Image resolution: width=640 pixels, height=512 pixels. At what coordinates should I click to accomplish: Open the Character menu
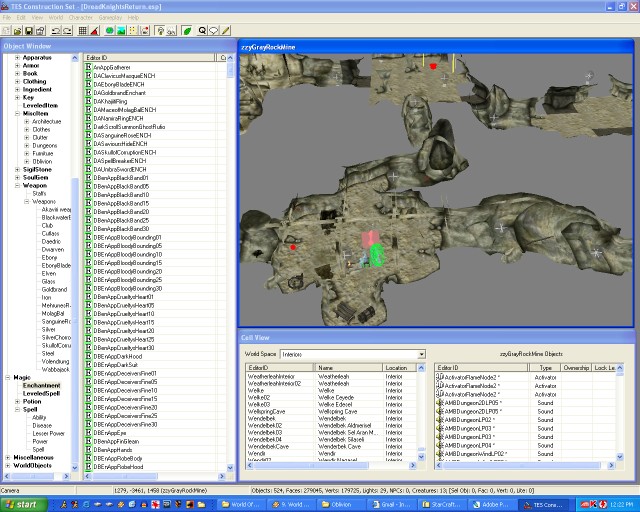coord(80,18)
